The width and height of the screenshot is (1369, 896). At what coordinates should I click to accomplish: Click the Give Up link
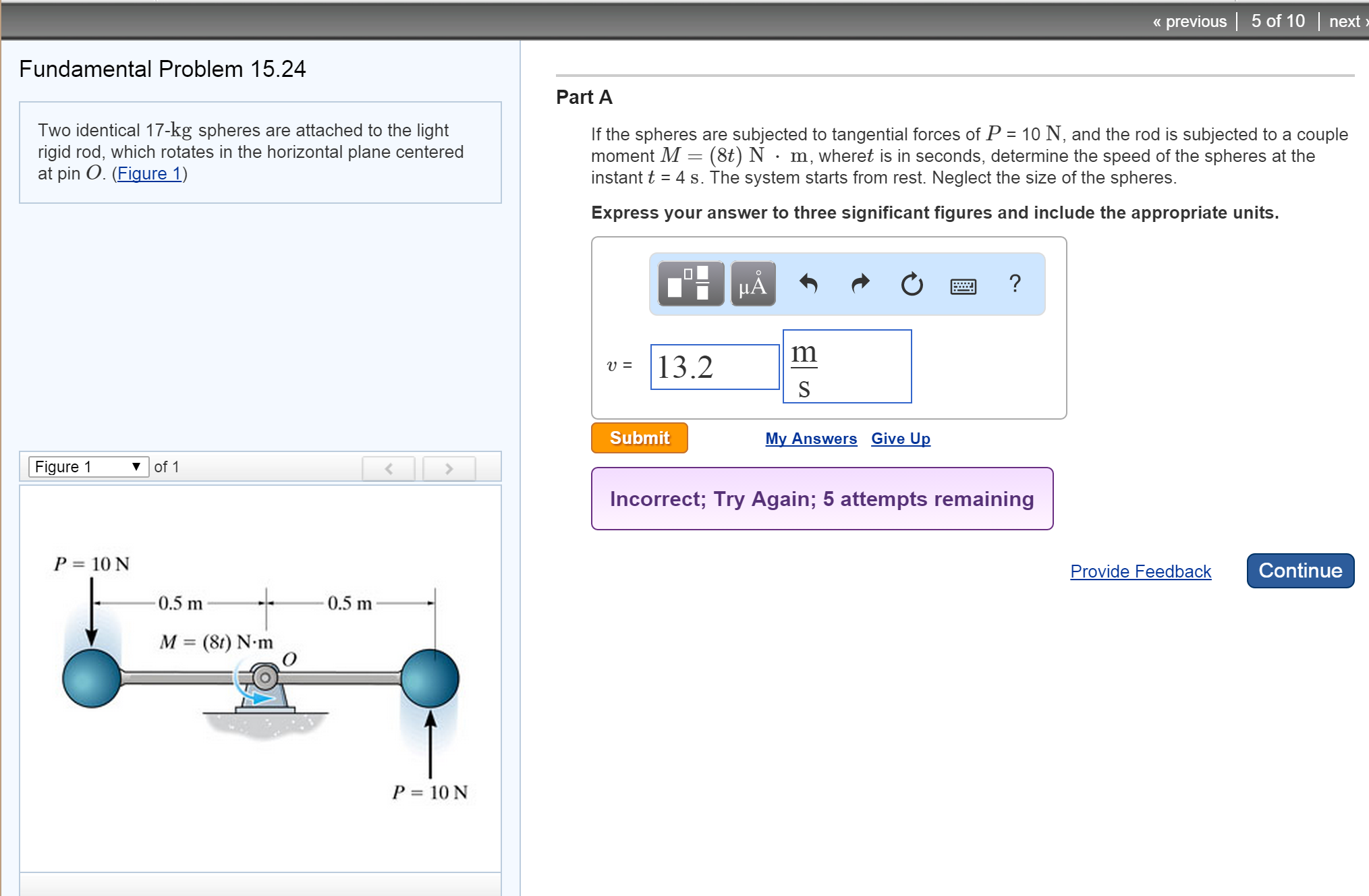coord(900,439)
